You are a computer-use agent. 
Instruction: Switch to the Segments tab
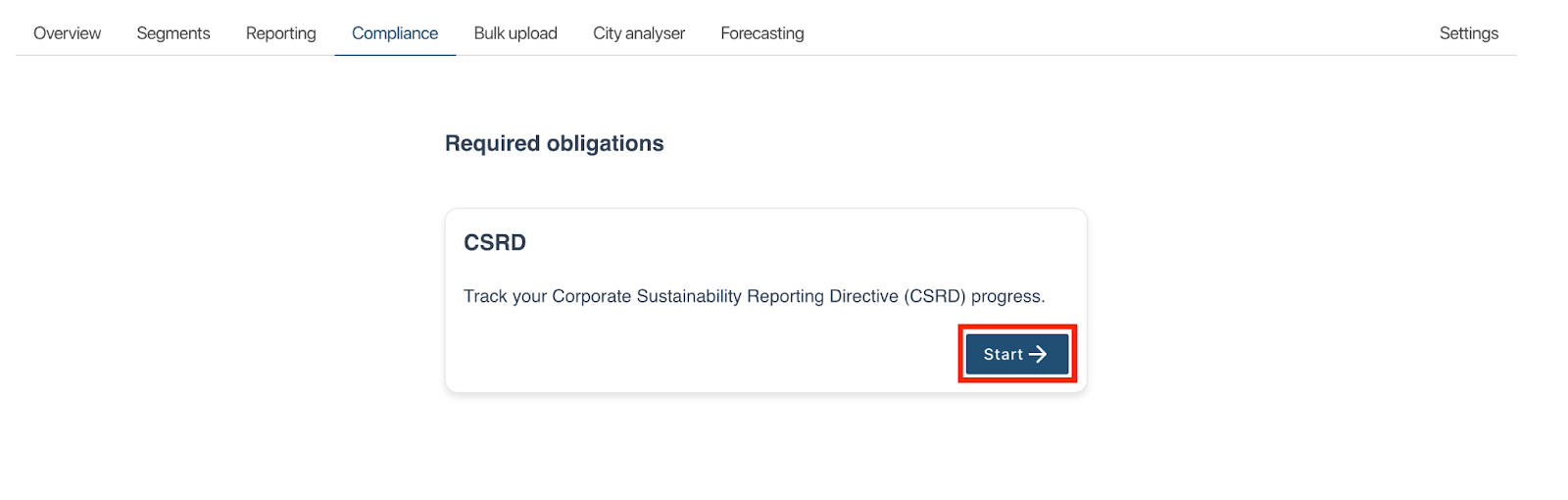(x=173, y=33)
